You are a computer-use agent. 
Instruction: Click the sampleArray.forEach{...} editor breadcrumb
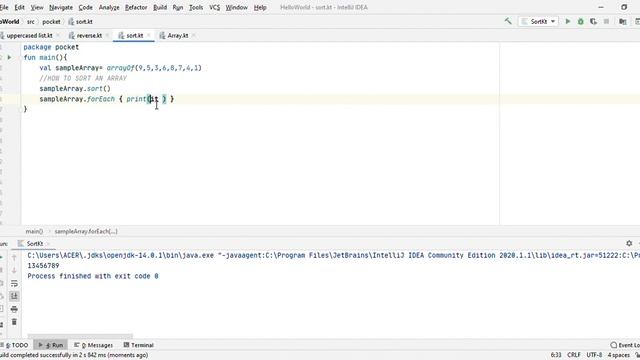tap(86, 231)
